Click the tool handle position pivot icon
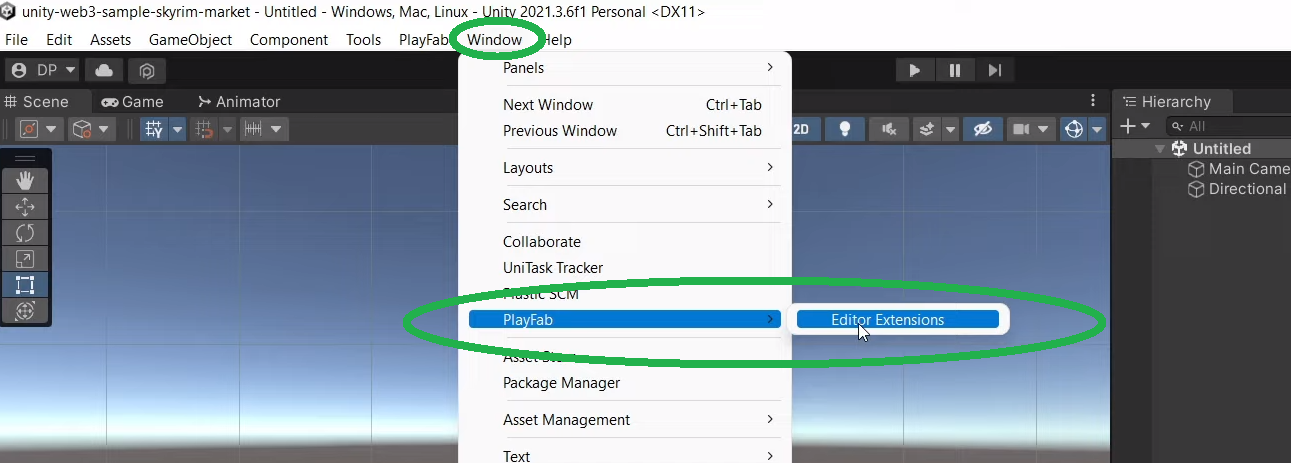The width and height of the screenshot is (1291, 463). 28,129
